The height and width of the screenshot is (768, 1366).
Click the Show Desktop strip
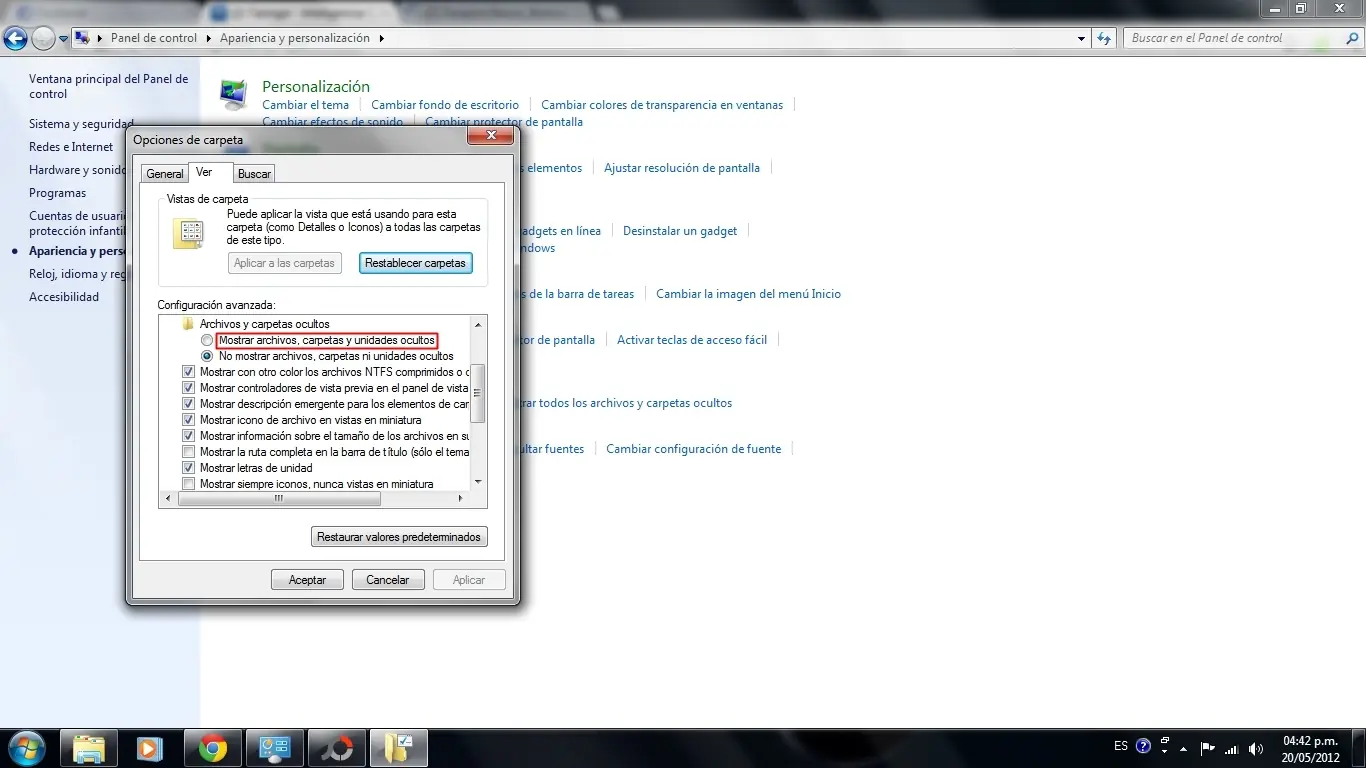click(x=1359, y=748)
